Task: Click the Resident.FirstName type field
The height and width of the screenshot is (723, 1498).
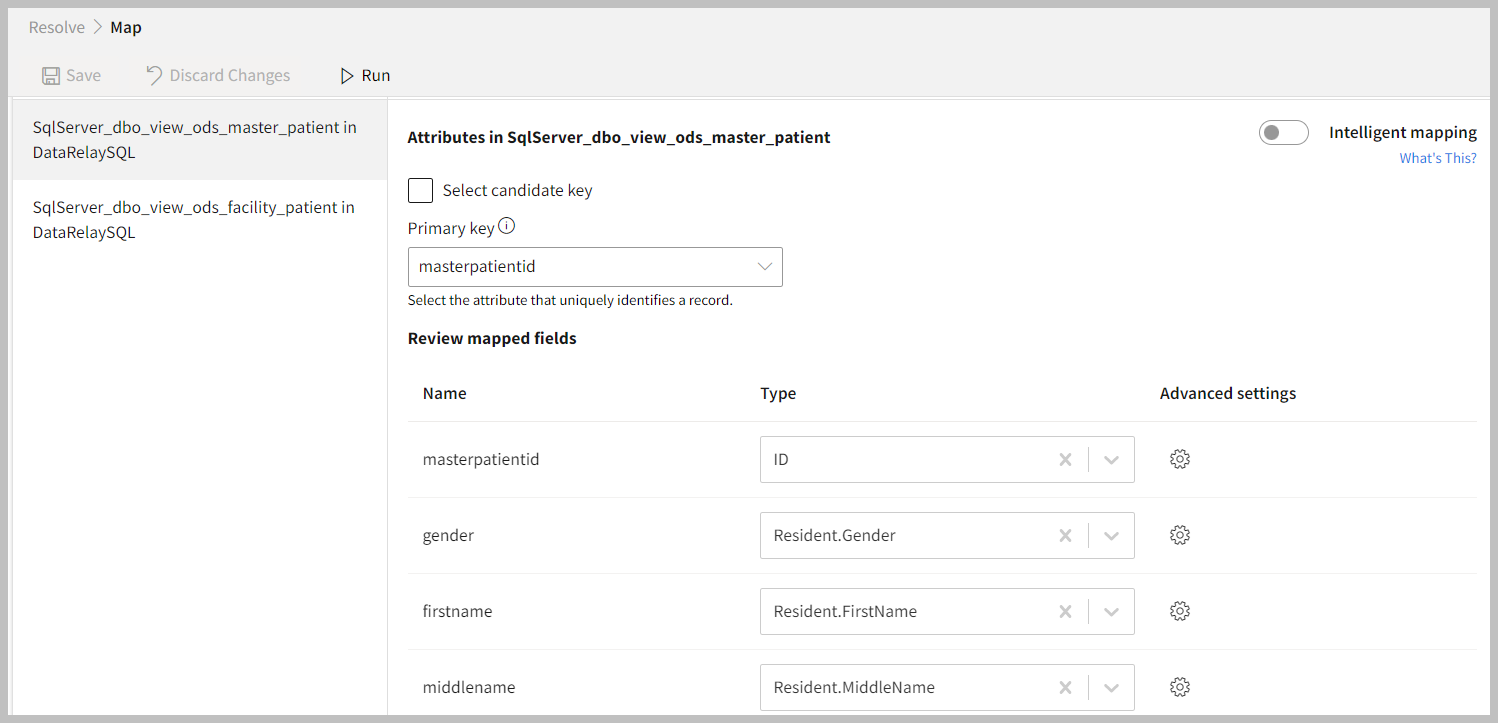Action: click(905, 612)
